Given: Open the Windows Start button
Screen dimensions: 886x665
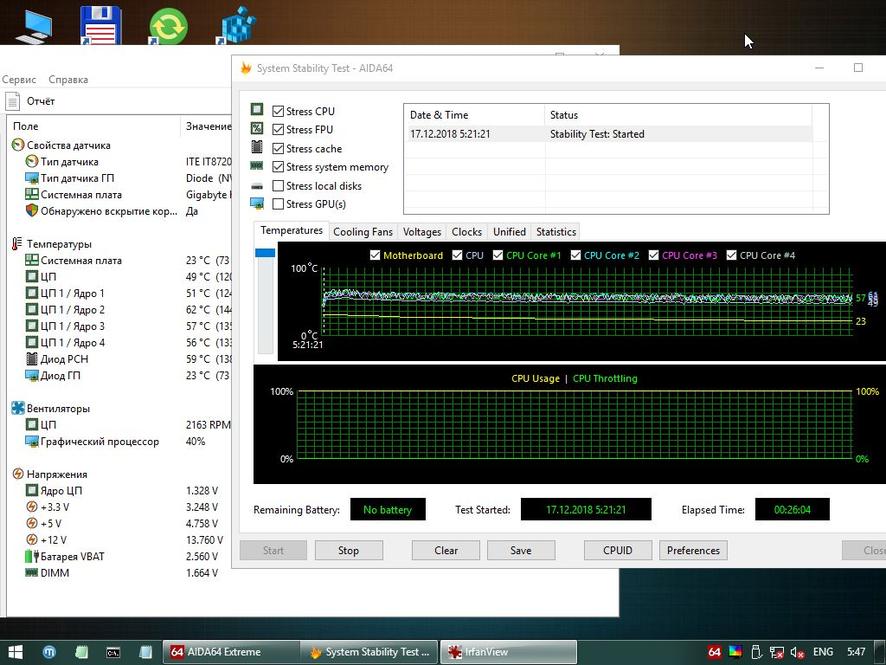Looking at the screenshot, I should (x=15, y=652).
